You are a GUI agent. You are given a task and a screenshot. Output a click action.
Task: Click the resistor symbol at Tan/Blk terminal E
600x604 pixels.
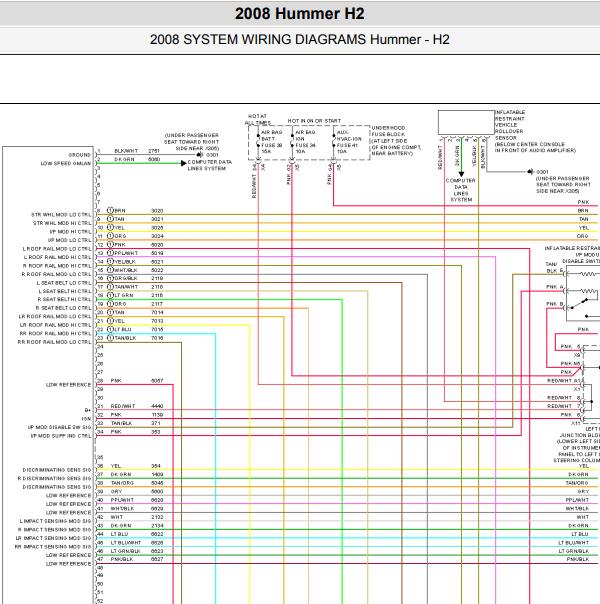pyautogui.click(x=589, y=274)
